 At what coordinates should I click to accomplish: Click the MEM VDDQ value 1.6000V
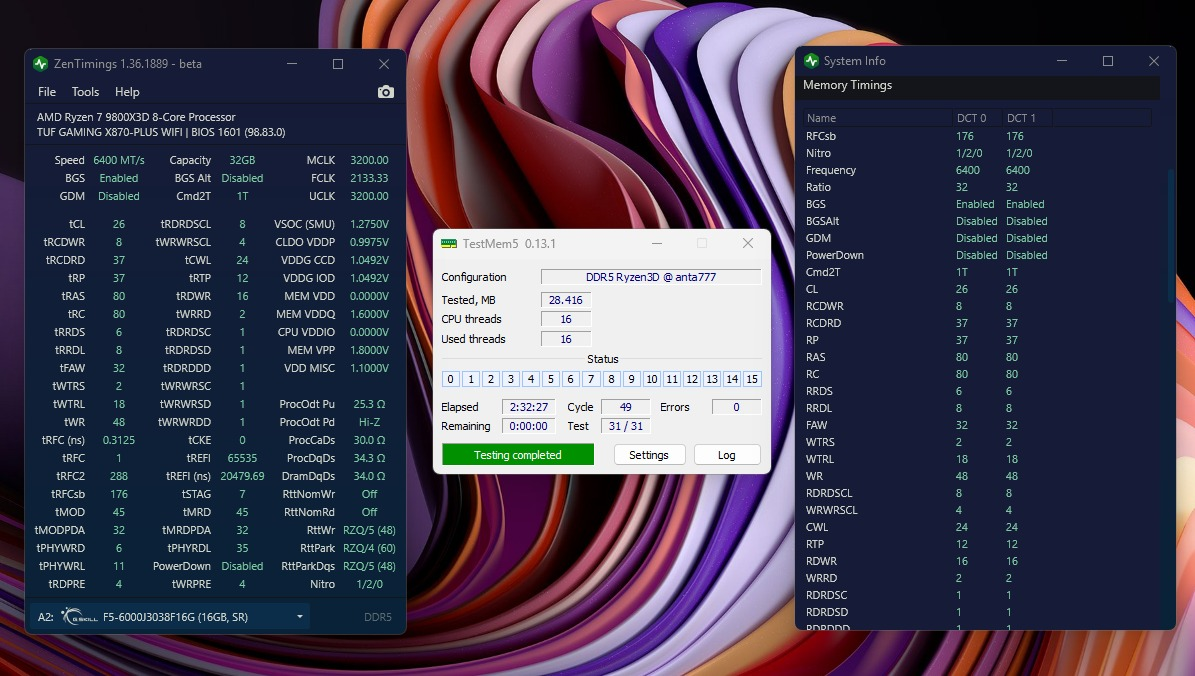tap(369, 314)
